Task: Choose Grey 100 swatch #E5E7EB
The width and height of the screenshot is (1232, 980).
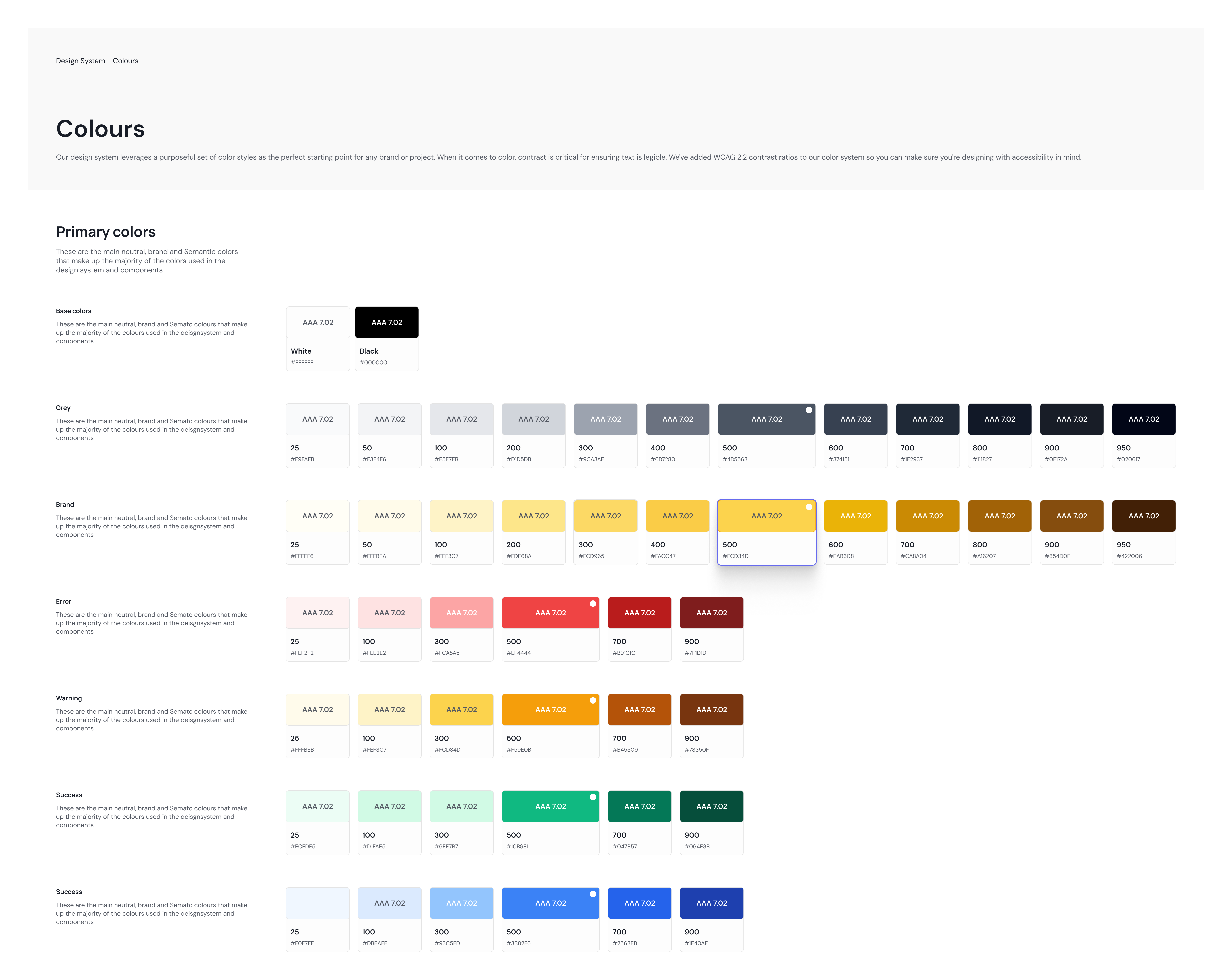Action: tap(462, 436)
